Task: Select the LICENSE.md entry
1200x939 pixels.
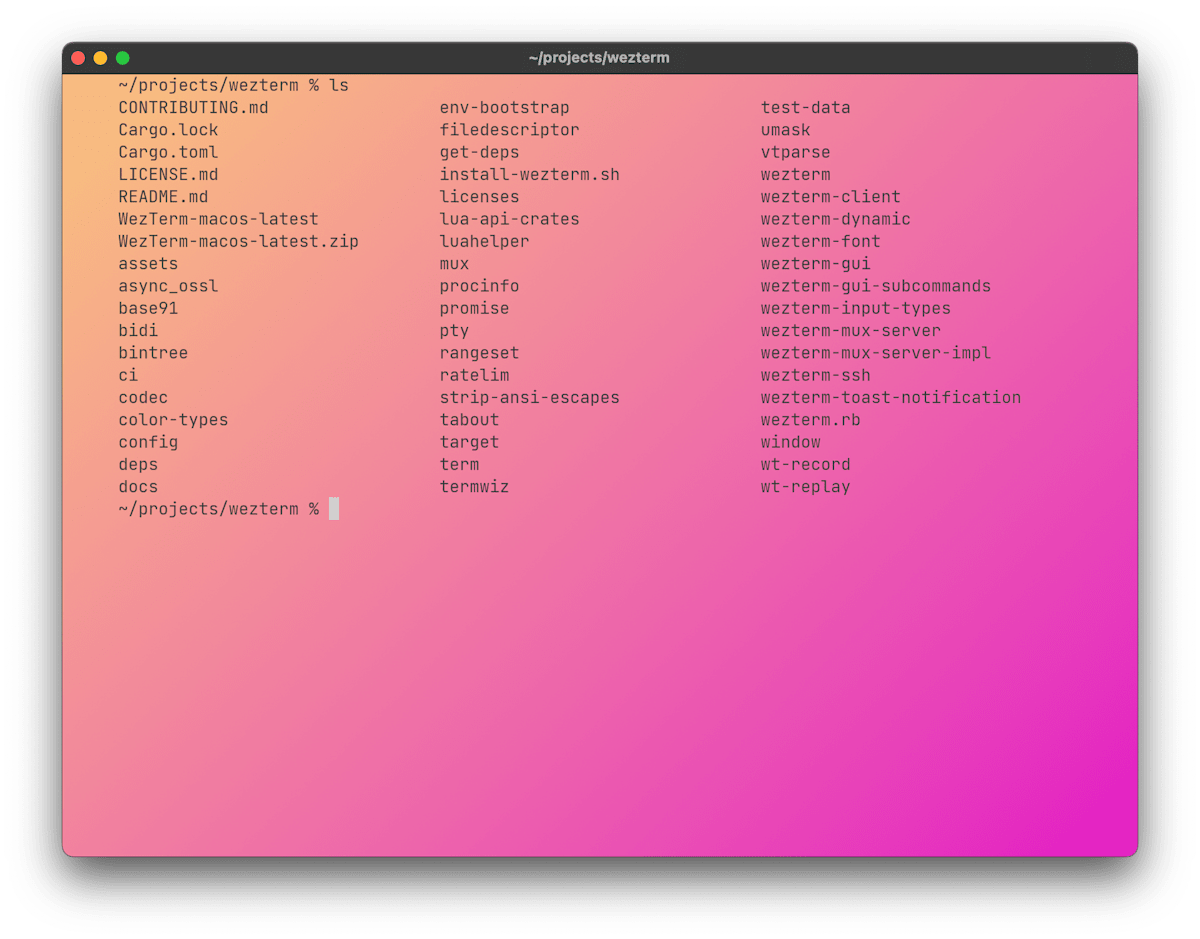Action: (x=168, y=175)
